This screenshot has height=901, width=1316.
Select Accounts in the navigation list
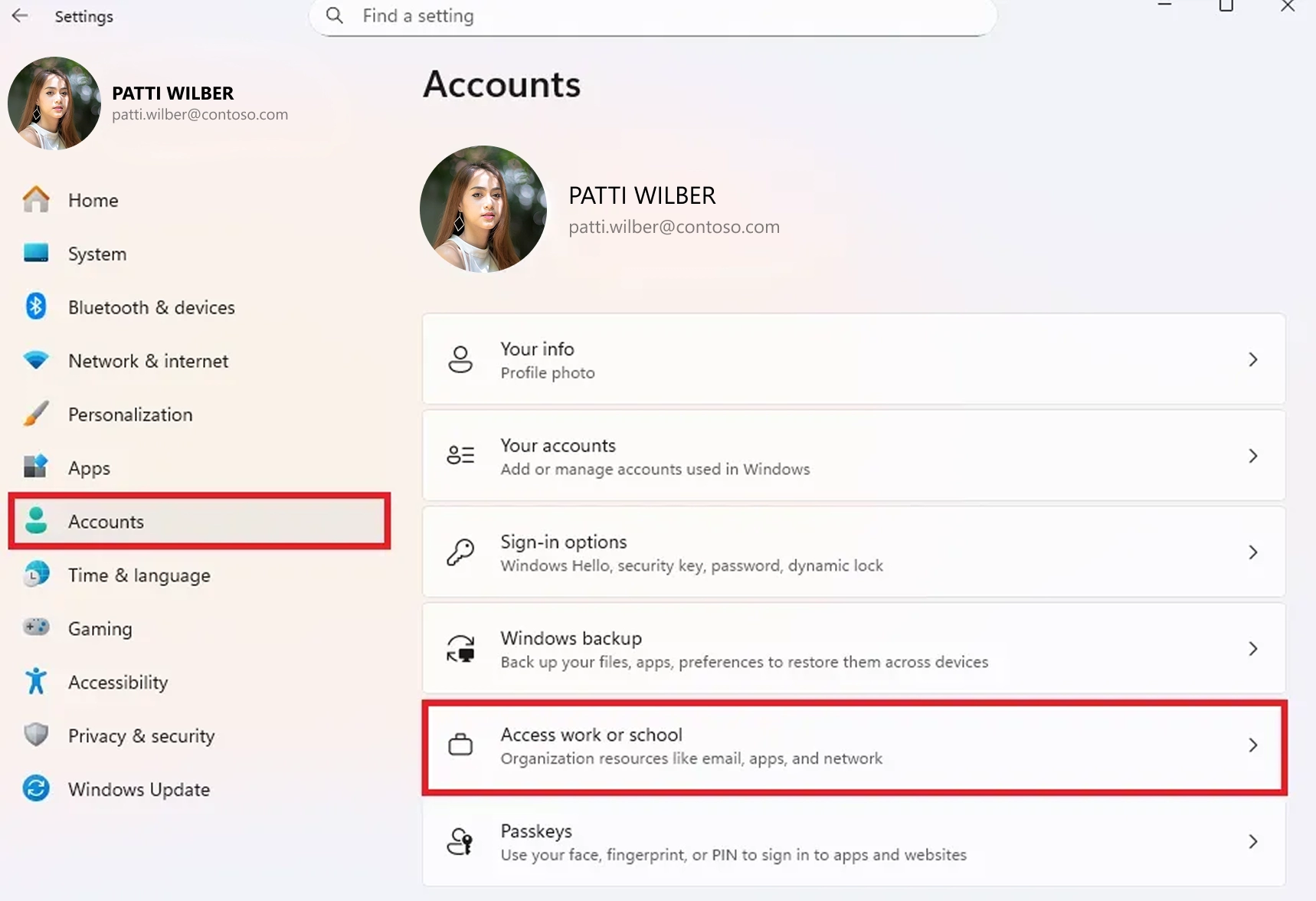click(x=106, y=521)
